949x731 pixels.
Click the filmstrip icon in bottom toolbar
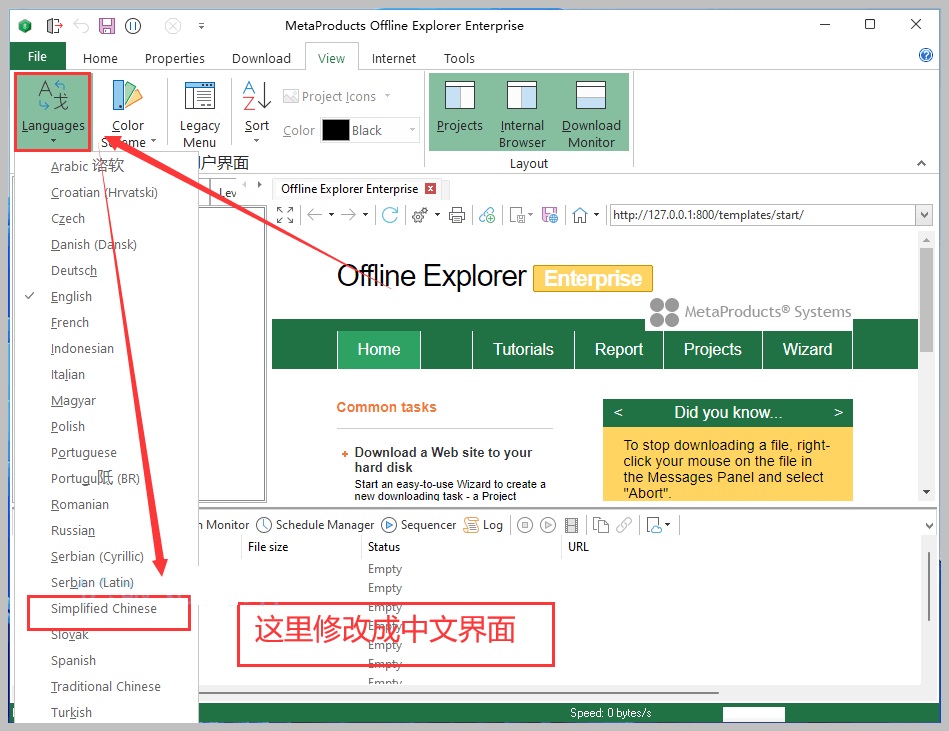pos(571,525)
